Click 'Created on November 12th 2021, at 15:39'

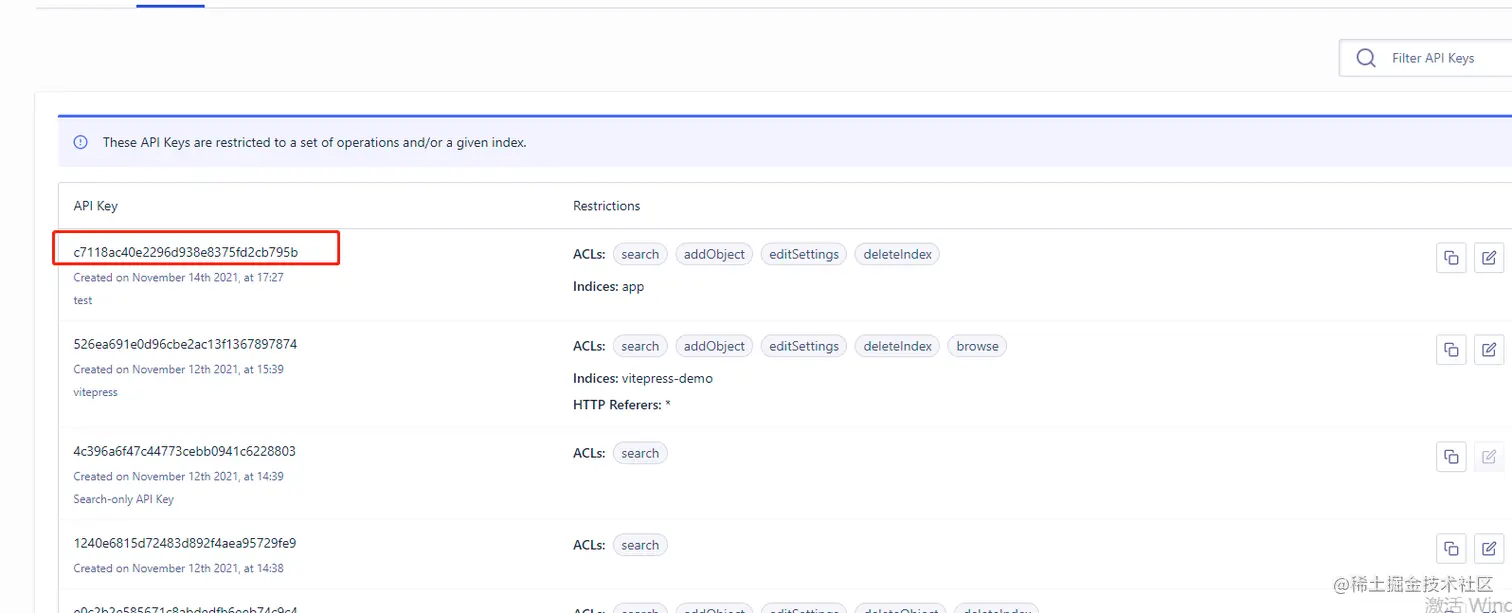(x=178, y=370)
